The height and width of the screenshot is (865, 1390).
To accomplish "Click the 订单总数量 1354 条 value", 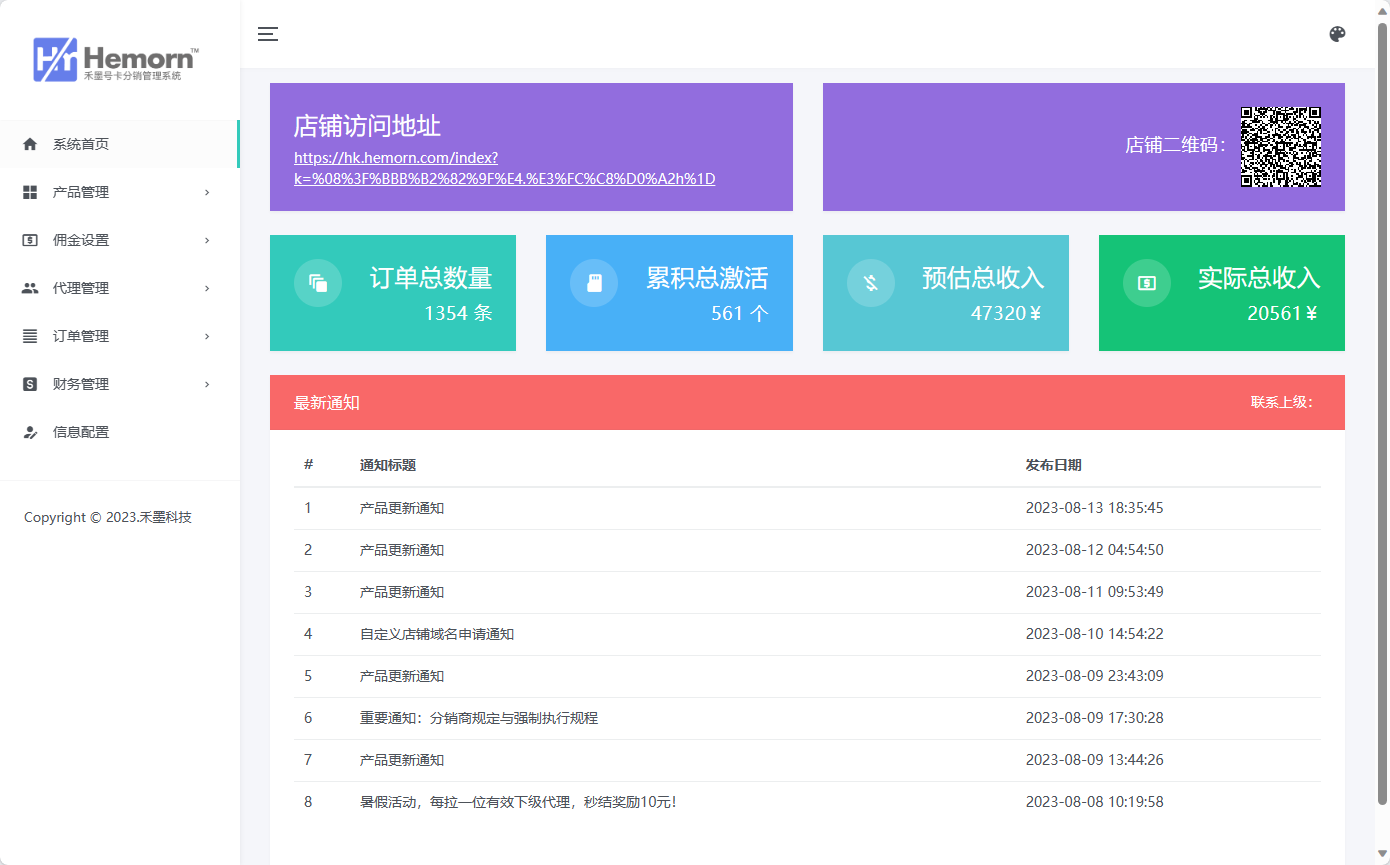I will coord(458,313).
